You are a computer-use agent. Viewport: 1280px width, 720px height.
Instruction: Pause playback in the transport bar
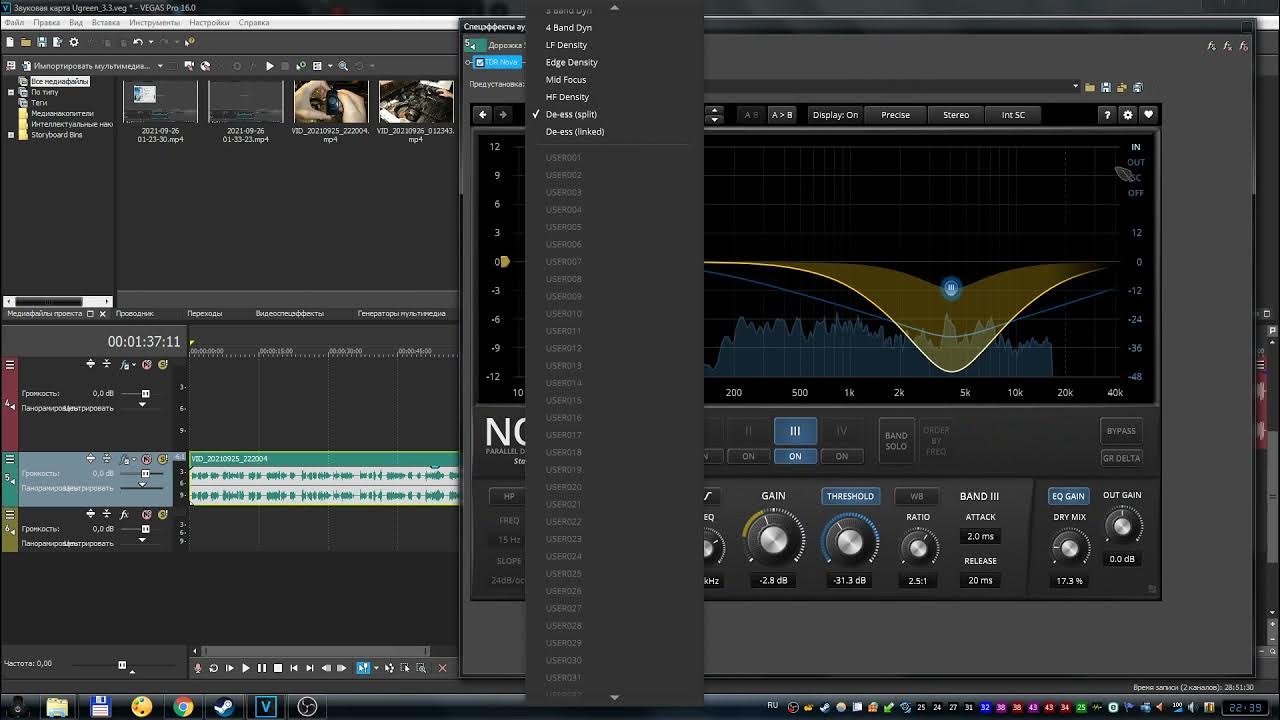(x=262, y=668)
